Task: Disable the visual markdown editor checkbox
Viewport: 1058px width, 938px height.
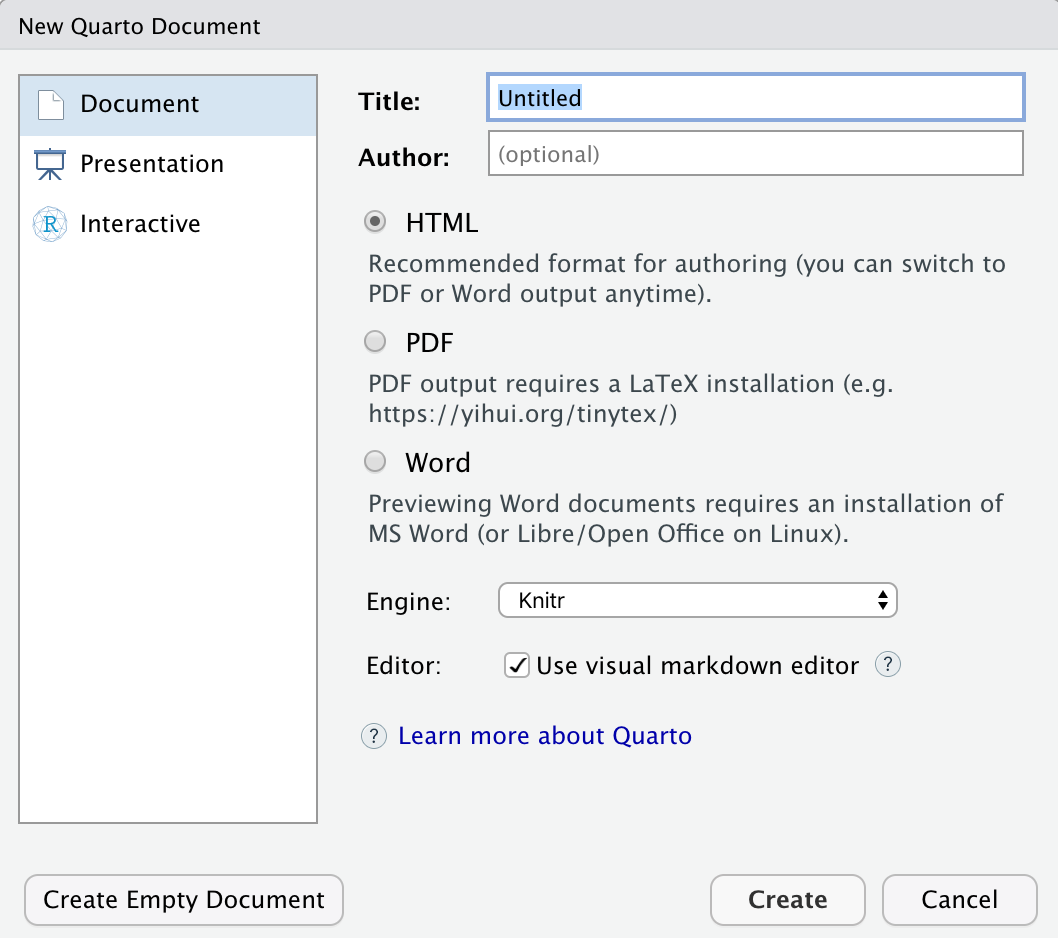Action: pos(517,664)
